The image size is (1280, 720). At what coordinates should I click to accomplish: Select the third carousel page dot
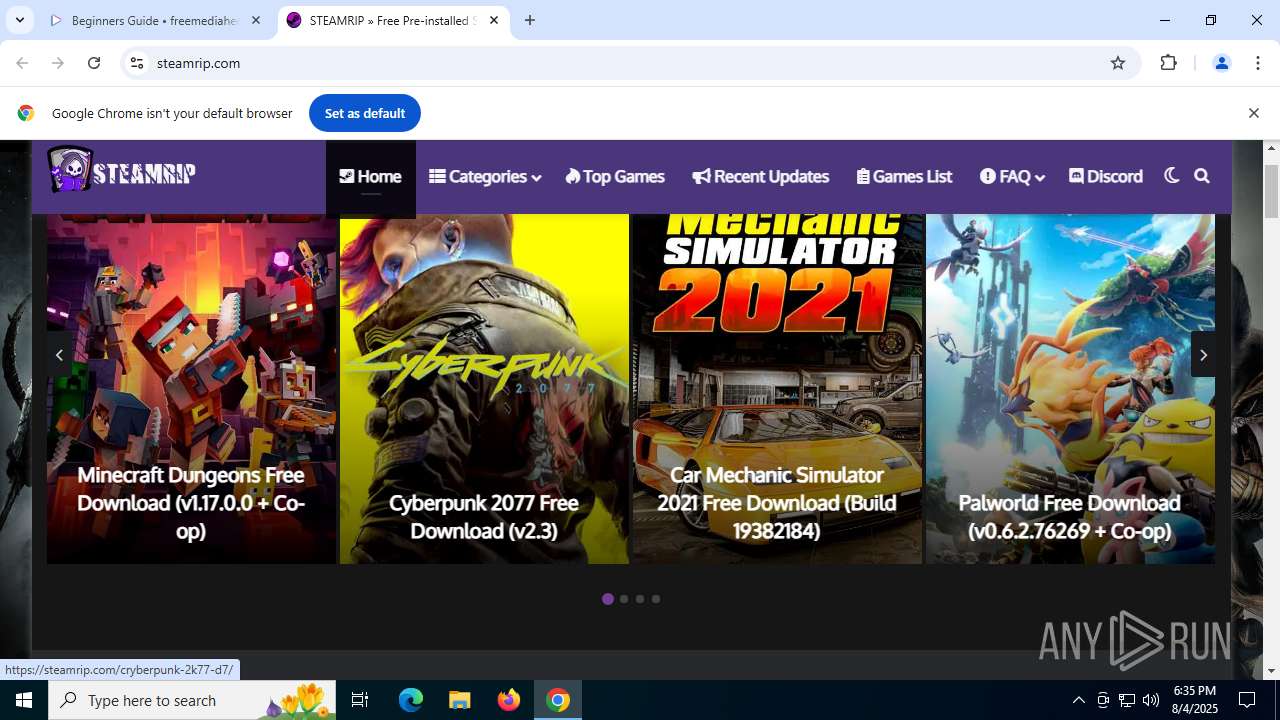640,599
